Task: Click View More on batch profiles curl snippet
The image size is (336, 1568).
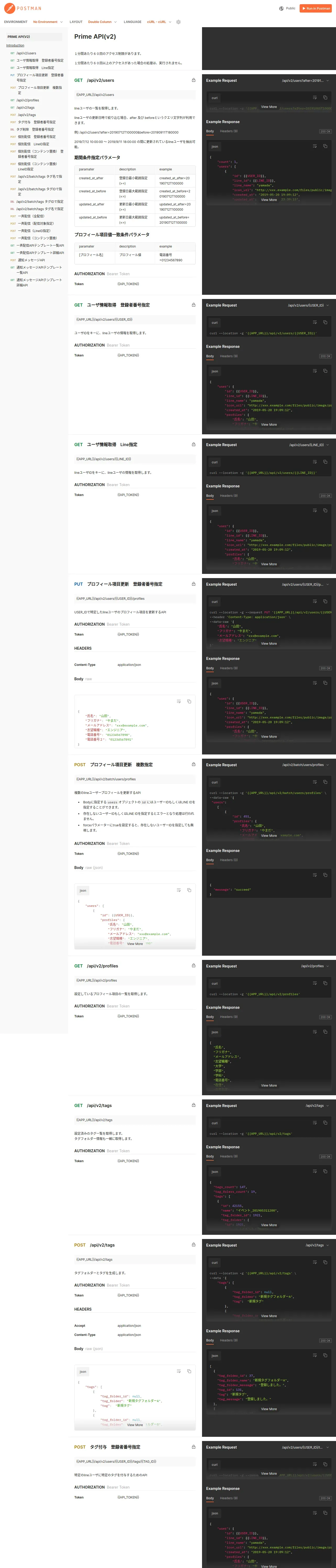Action: (269, 835)
